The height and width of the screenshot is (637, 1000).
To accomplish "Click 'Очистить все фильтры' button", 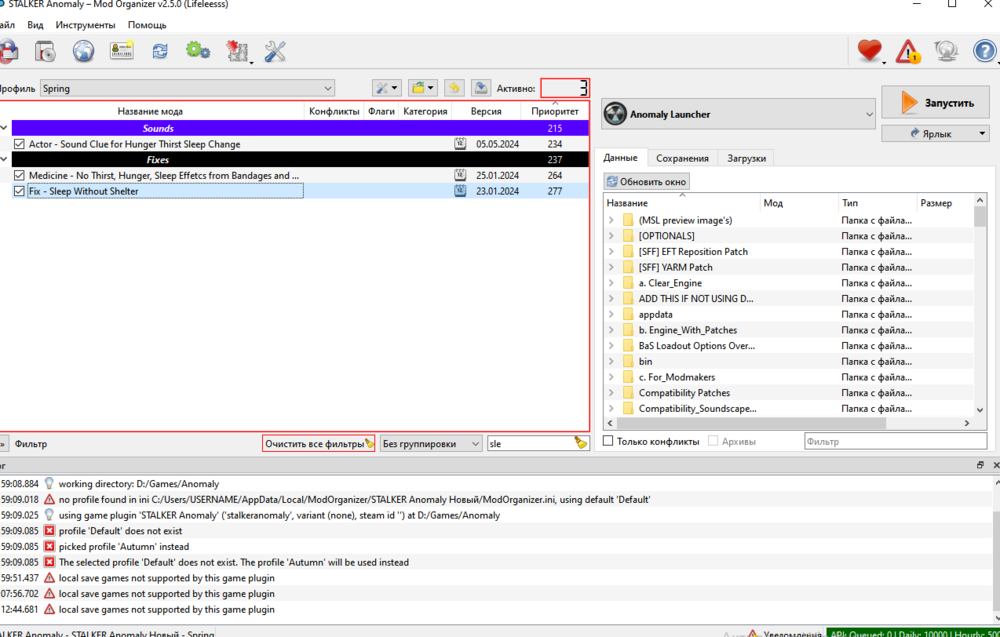I will 318,444.
